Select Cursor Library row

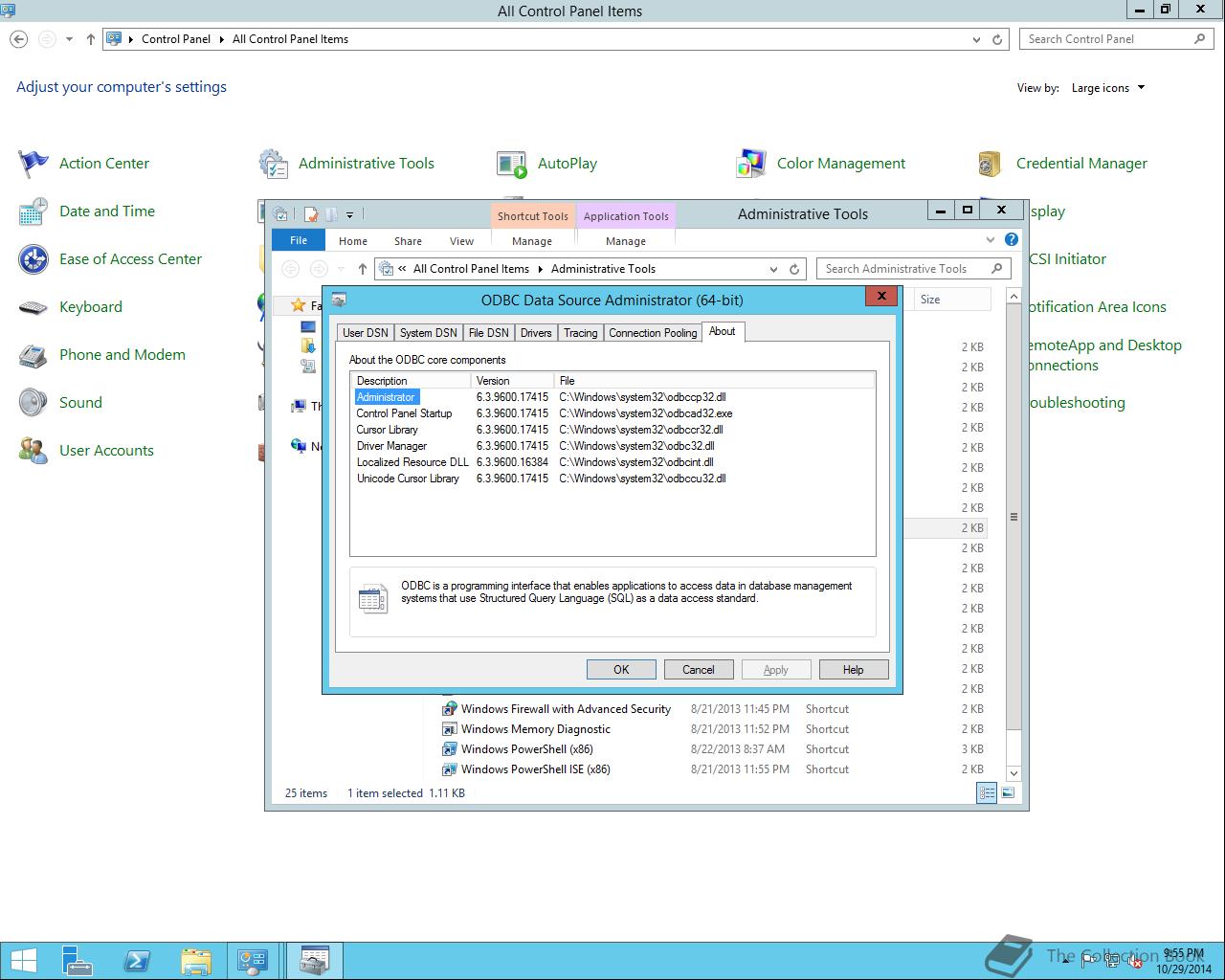612,430
